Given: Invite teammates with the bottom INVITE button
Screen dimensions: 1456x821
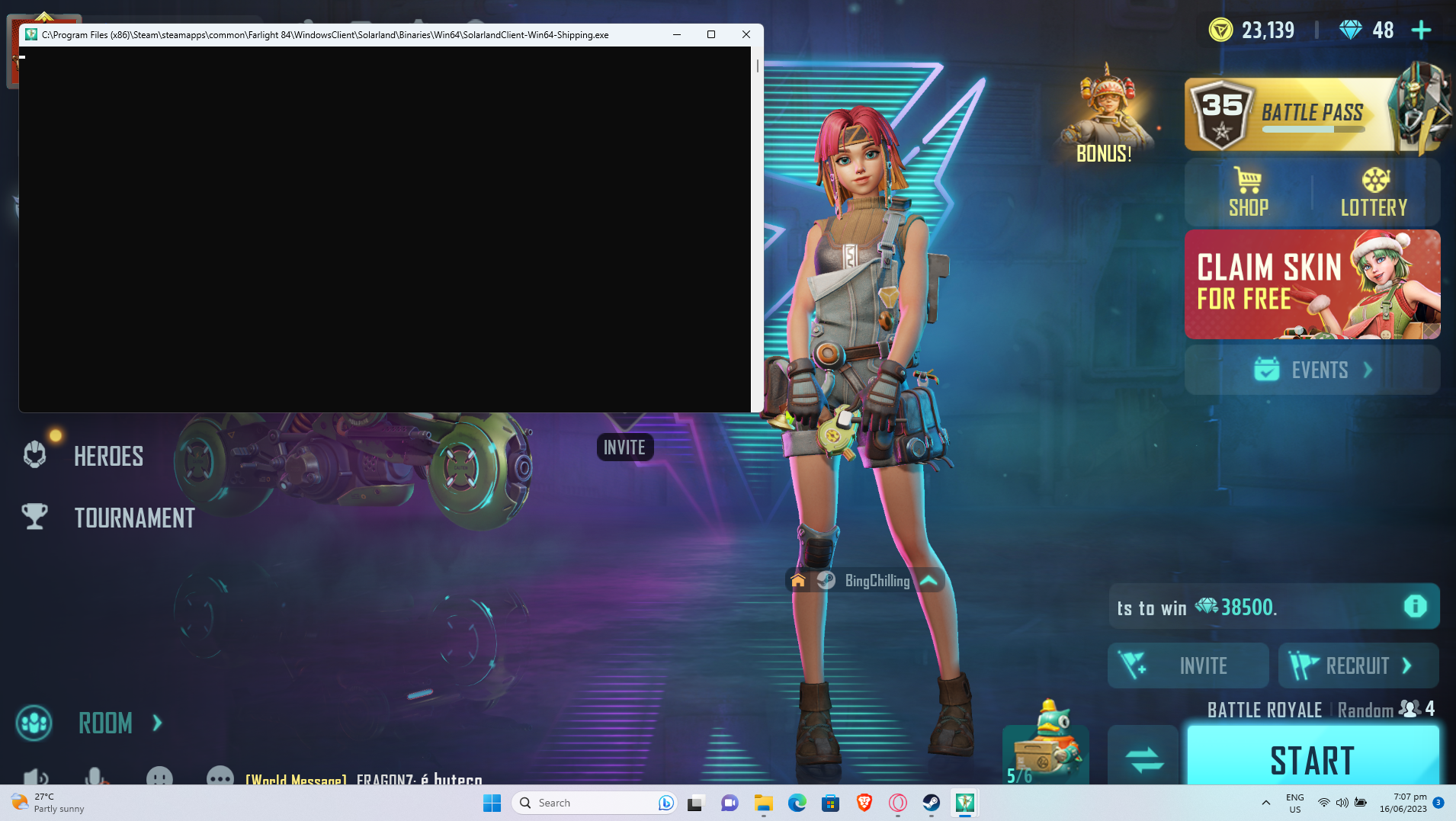Looking at the screenshot, I should [1188, 665].
